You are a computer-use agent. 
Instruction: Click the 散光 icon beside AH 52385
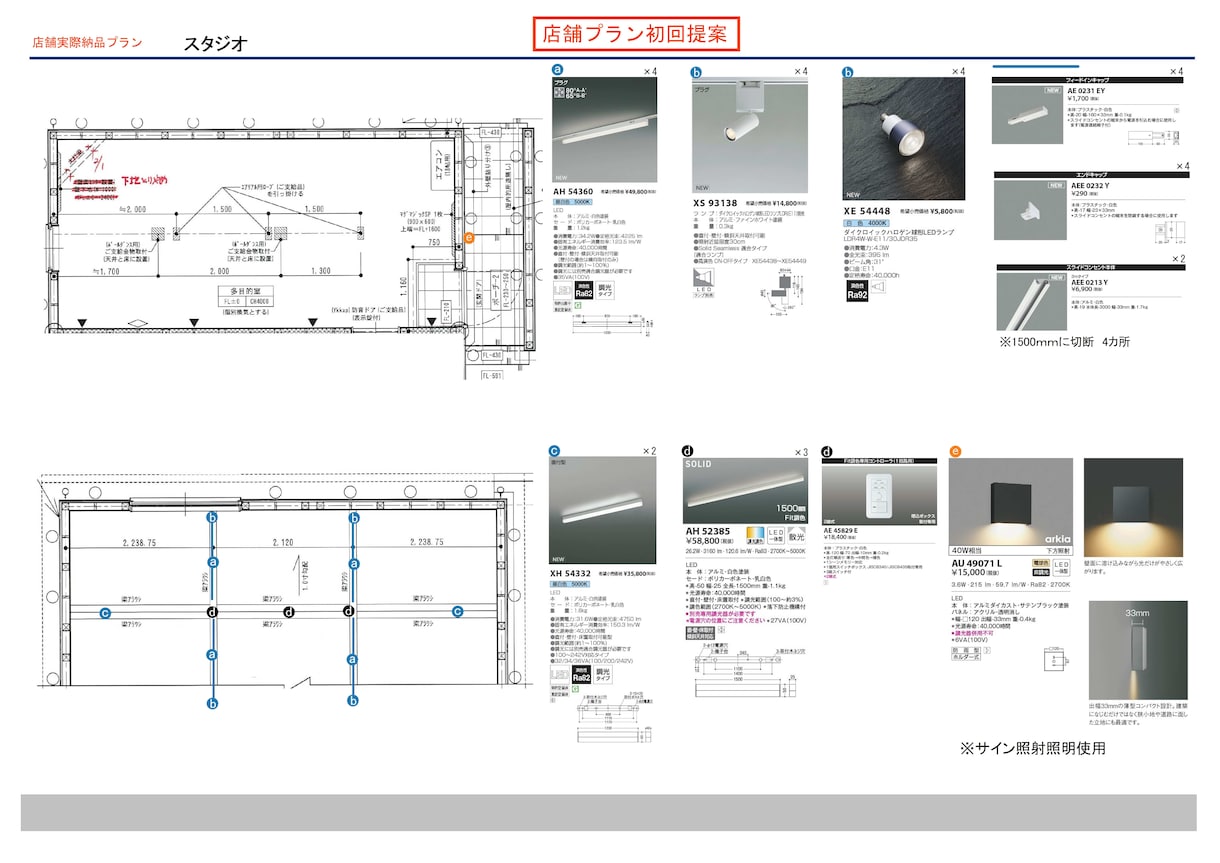click(795, 535)
